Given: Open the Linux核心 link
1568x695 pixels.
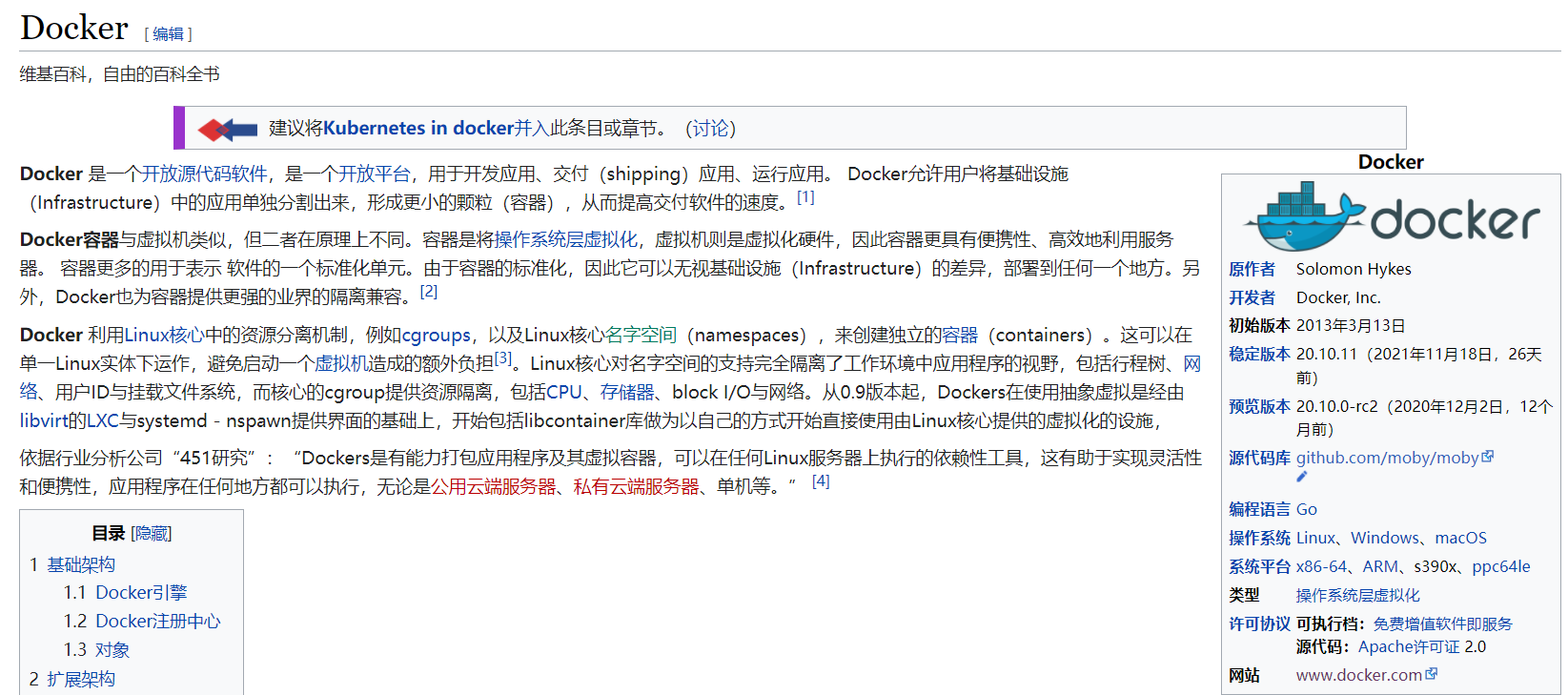Looking at the screenshot, I should (165, 336).
